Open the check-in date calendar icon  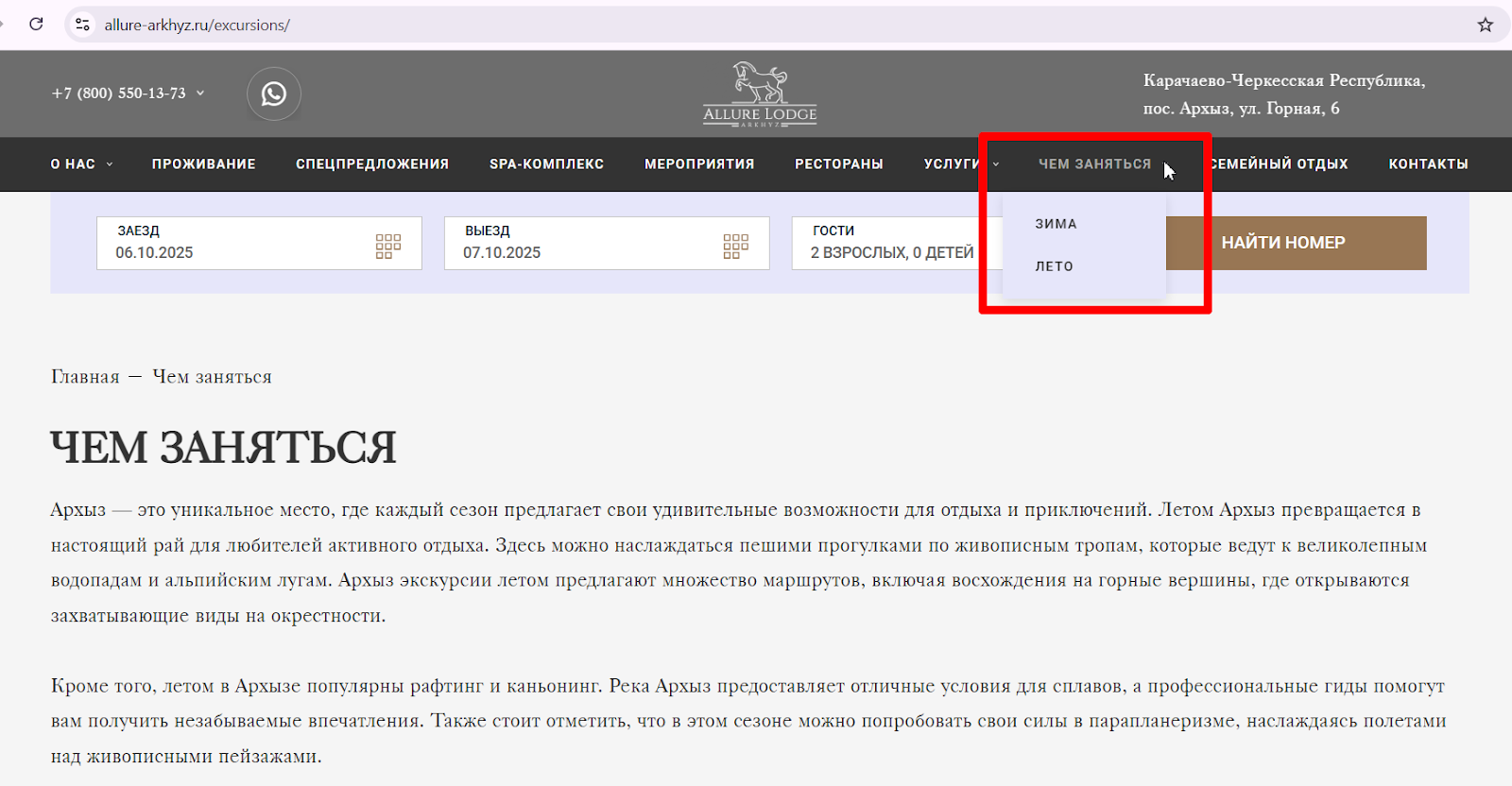pos(387,247)
